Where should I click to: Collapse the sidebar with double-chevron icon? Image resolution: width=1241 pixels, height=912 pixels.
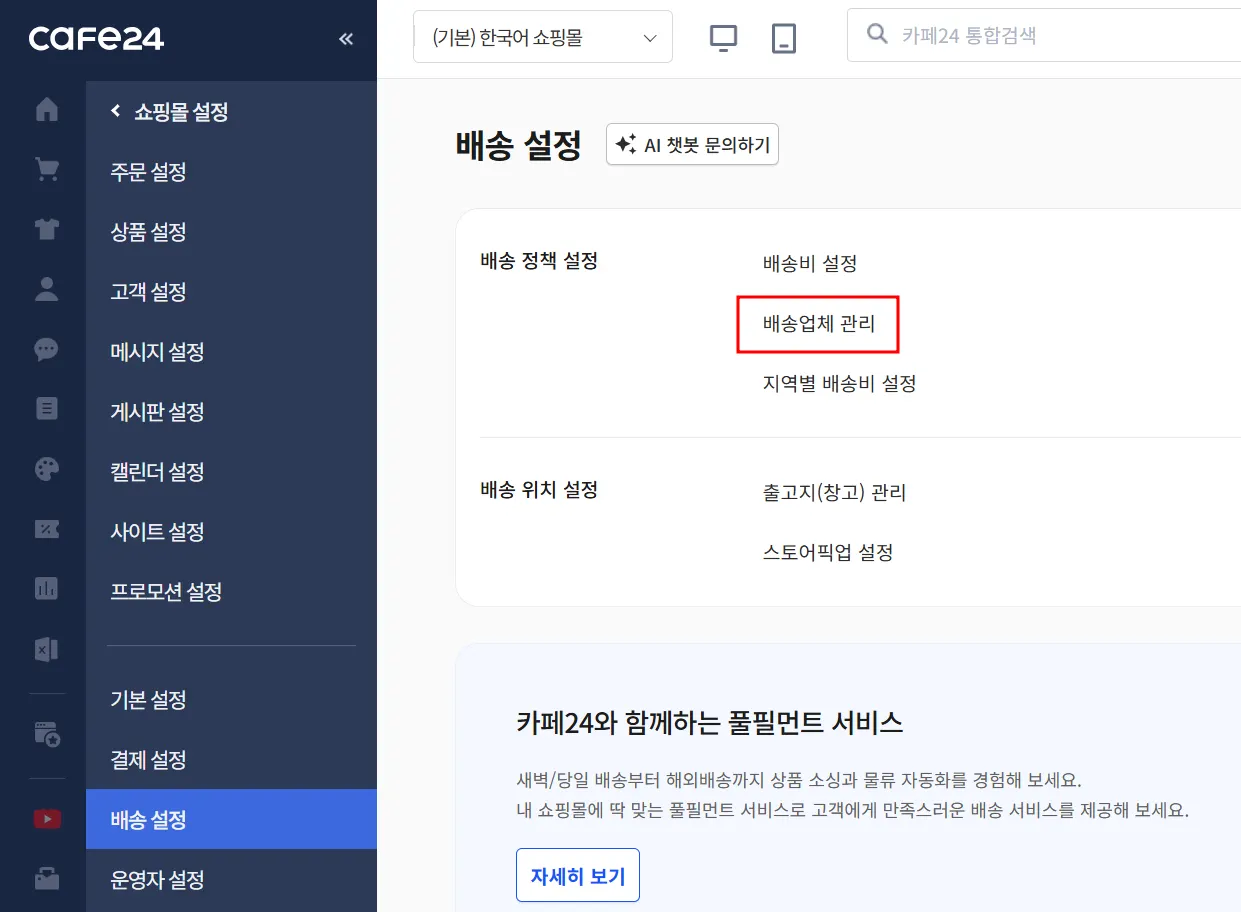346,39
